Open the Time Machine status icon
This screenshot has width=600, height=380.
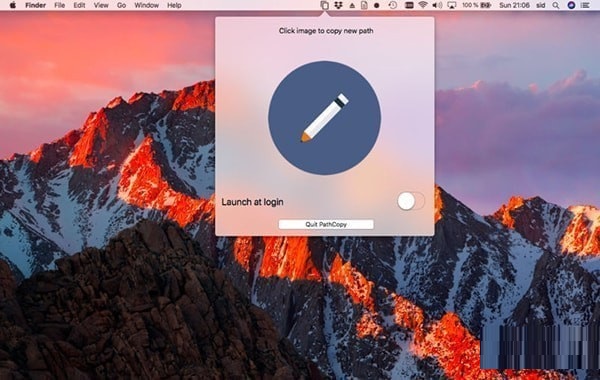(393, 5)
